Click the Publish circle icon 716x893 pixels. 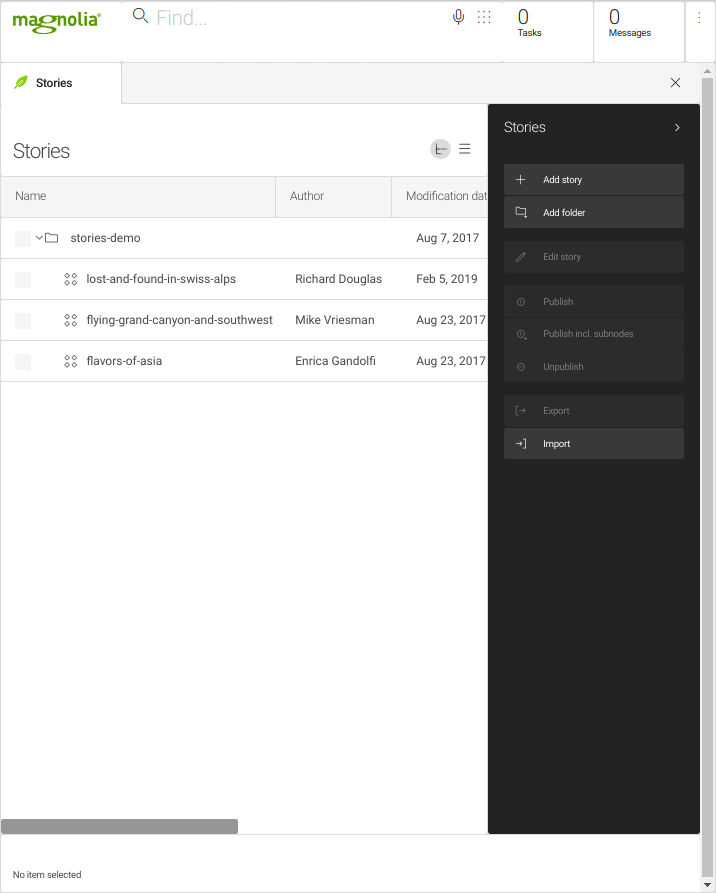coord(521,302)
